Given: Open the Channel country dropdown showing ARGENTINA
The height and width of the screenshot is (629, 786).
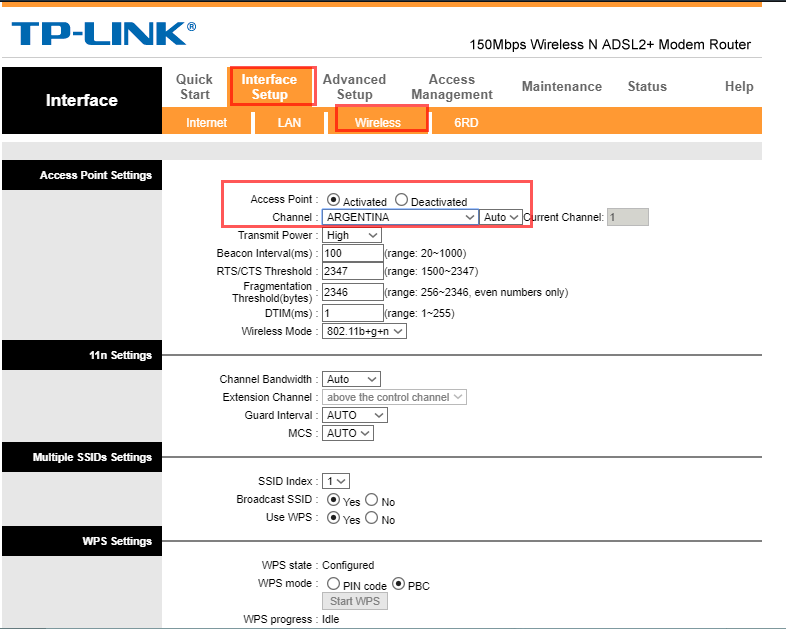Looking at the screenshot, I should click(x=400, y=217).
